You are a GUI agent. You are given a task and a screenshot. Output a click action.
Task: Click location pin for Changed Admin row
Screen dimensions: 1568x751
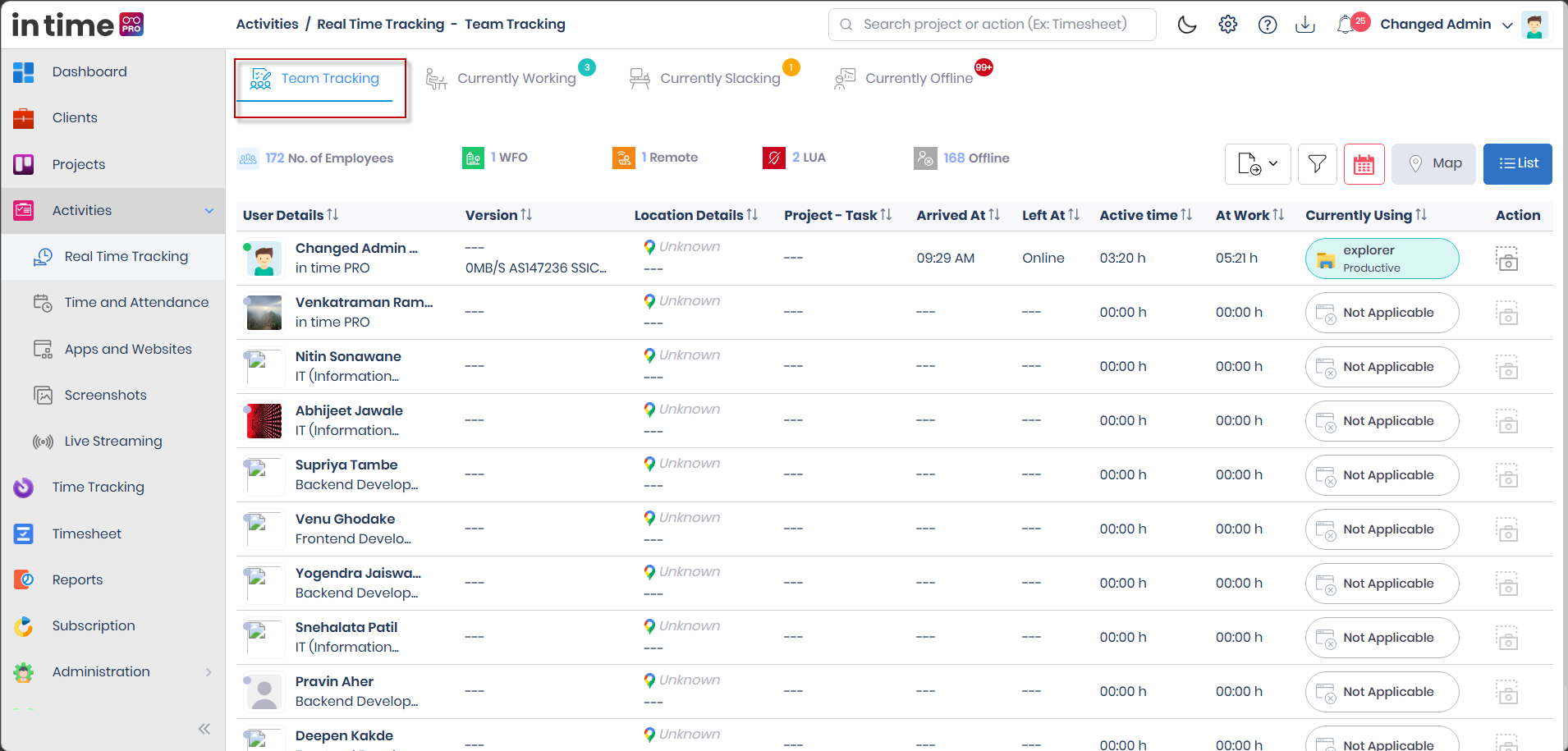click(x=649, y=247)
